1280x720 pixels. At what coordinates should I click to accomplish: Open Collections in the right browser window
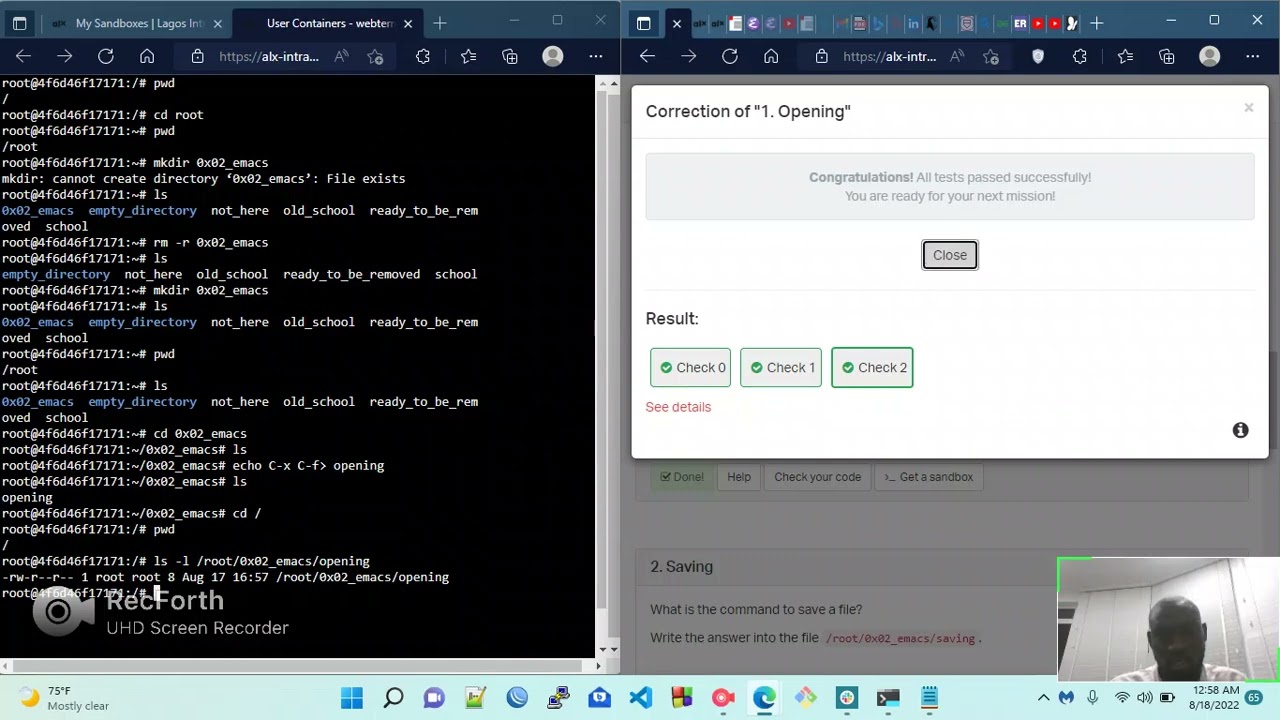pyautogui.click(x=1167, y=57)
